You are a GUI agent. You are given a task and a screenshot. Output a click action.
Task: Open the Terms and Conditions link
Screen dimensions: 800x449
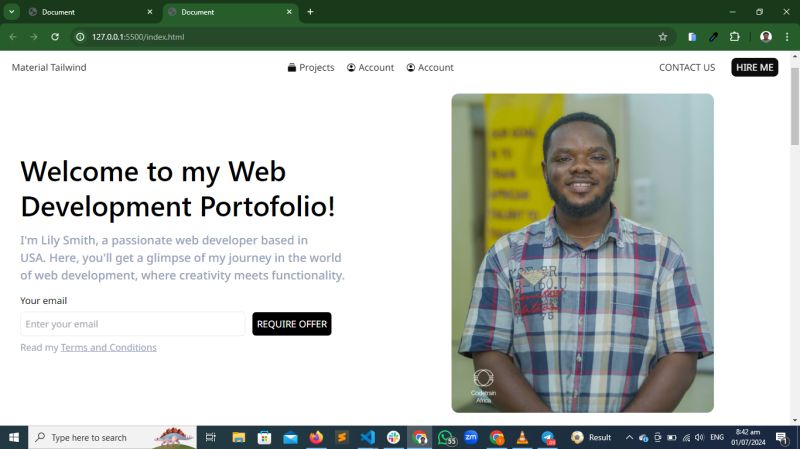(109, 347)
